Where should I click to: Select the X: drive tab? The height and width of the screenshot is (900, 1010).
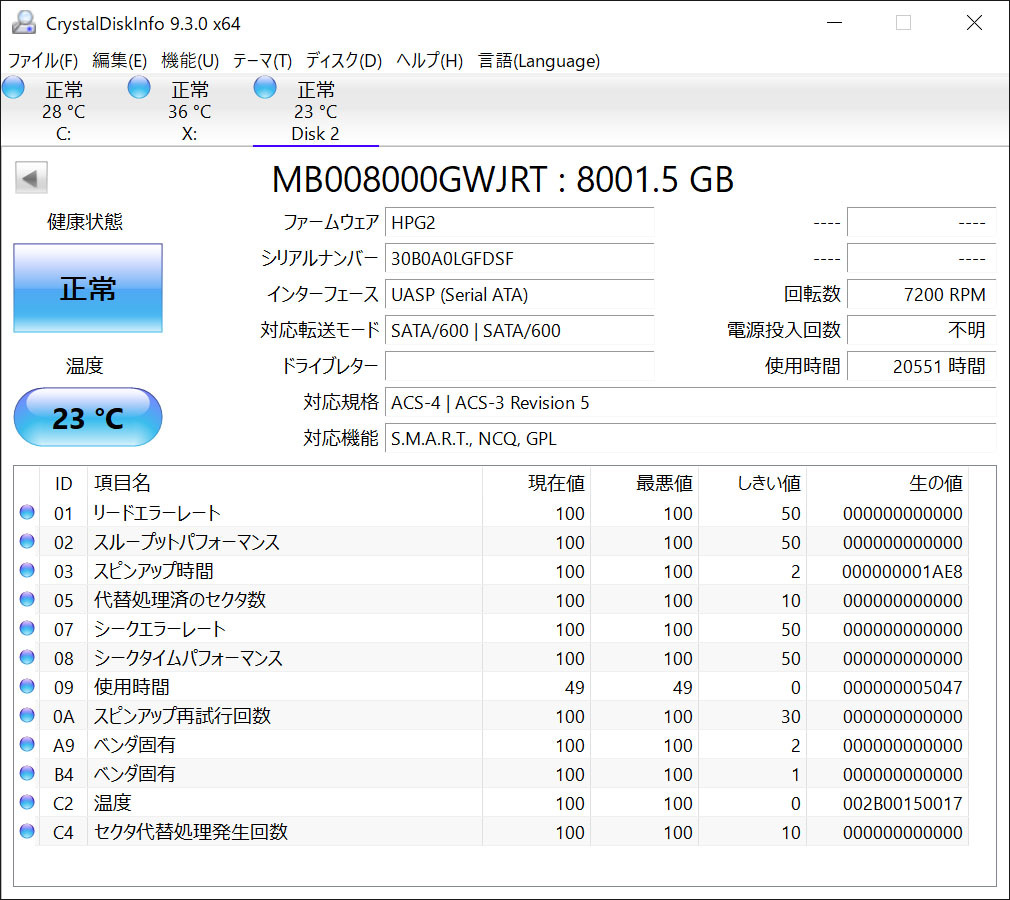coord(189,112)
